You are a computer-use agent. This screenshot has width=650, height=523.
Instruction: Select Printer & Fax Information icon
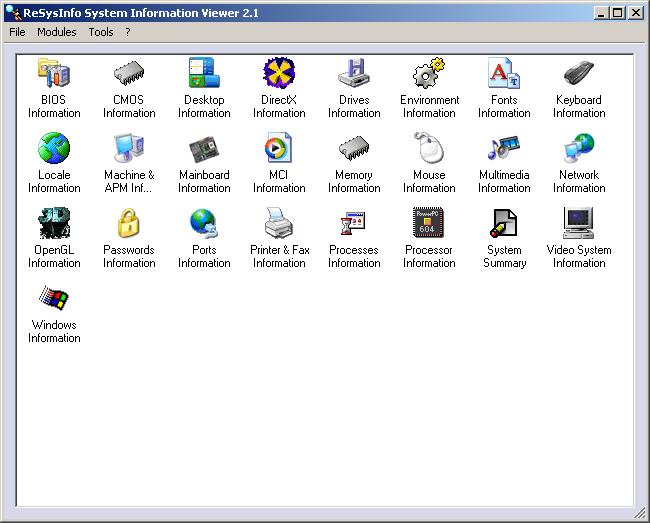click(279, 223)
